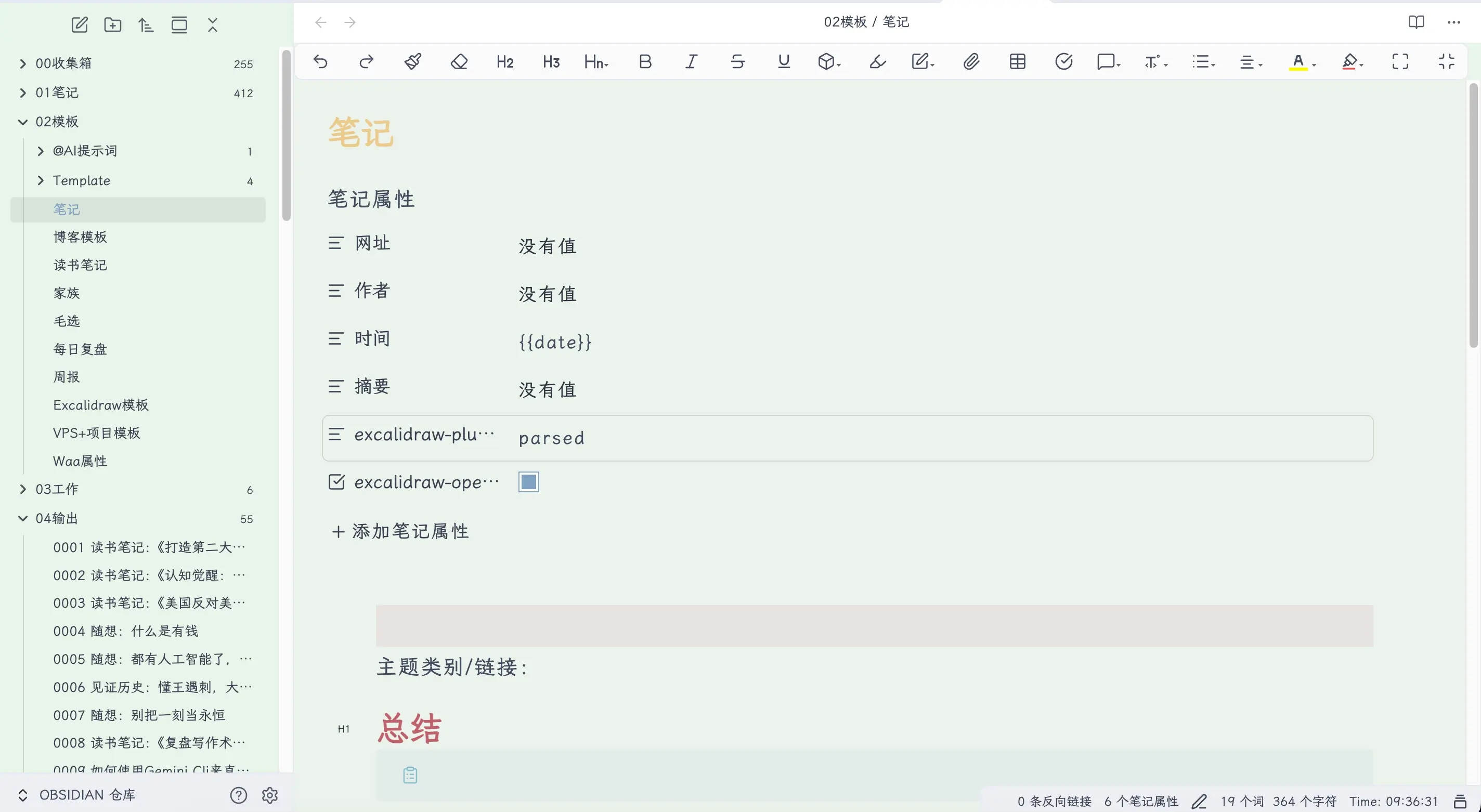1481x812 pixels.
Task: Switch to reading view book icon
Action: click(x=1416, y=22)
